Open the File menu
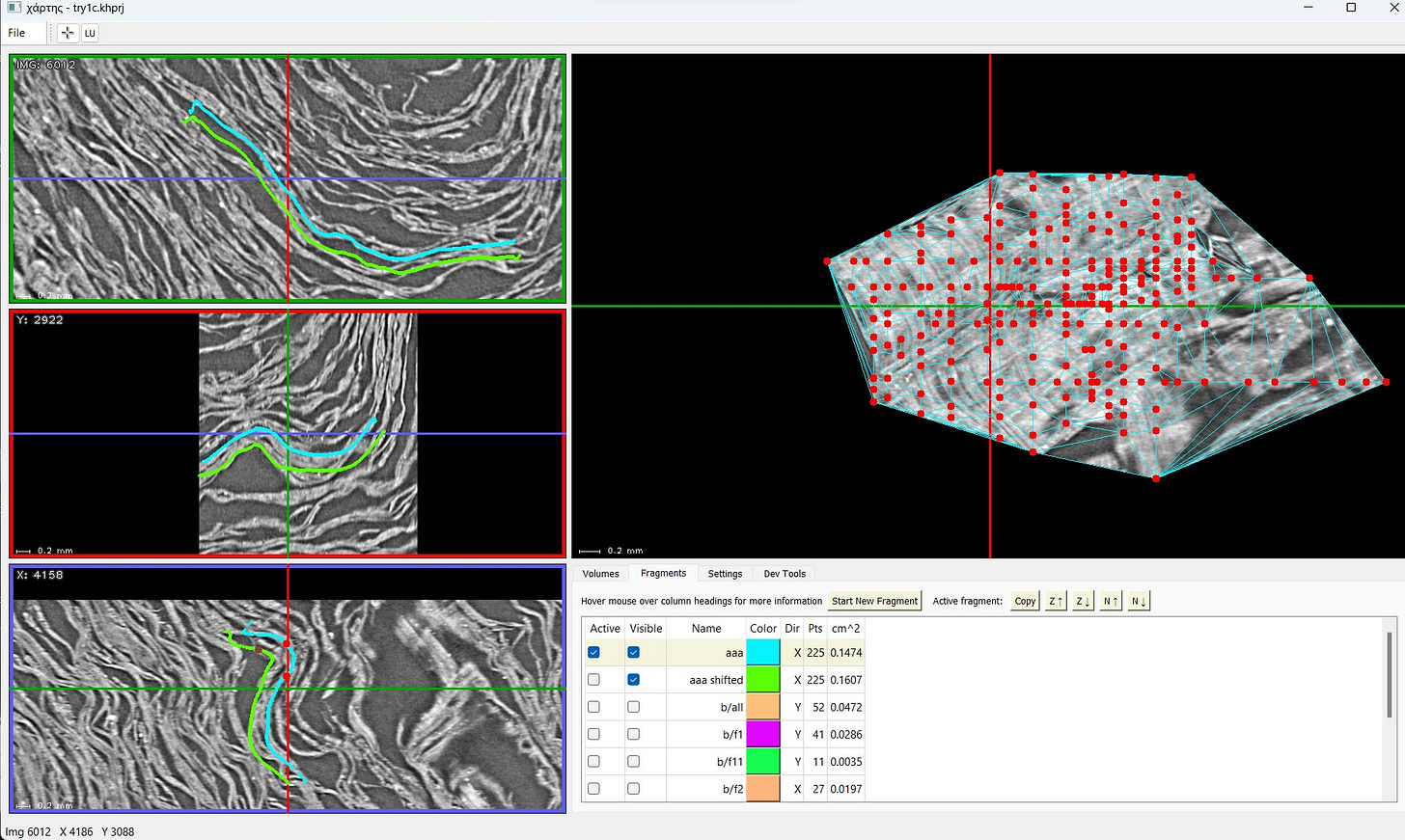1405x840 pixels. point(16,33)
